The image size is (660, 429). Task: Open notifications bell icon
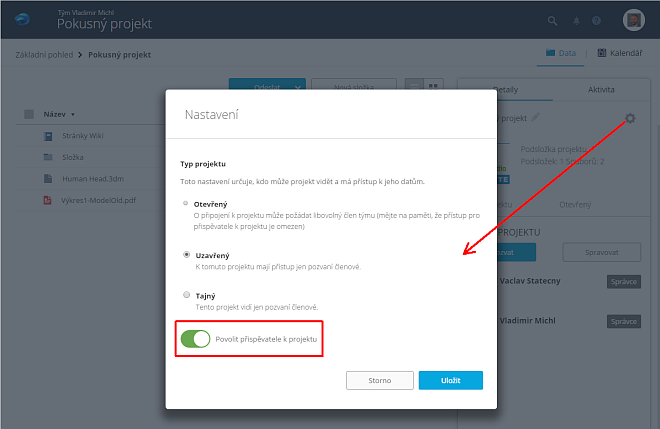(576, 21)
